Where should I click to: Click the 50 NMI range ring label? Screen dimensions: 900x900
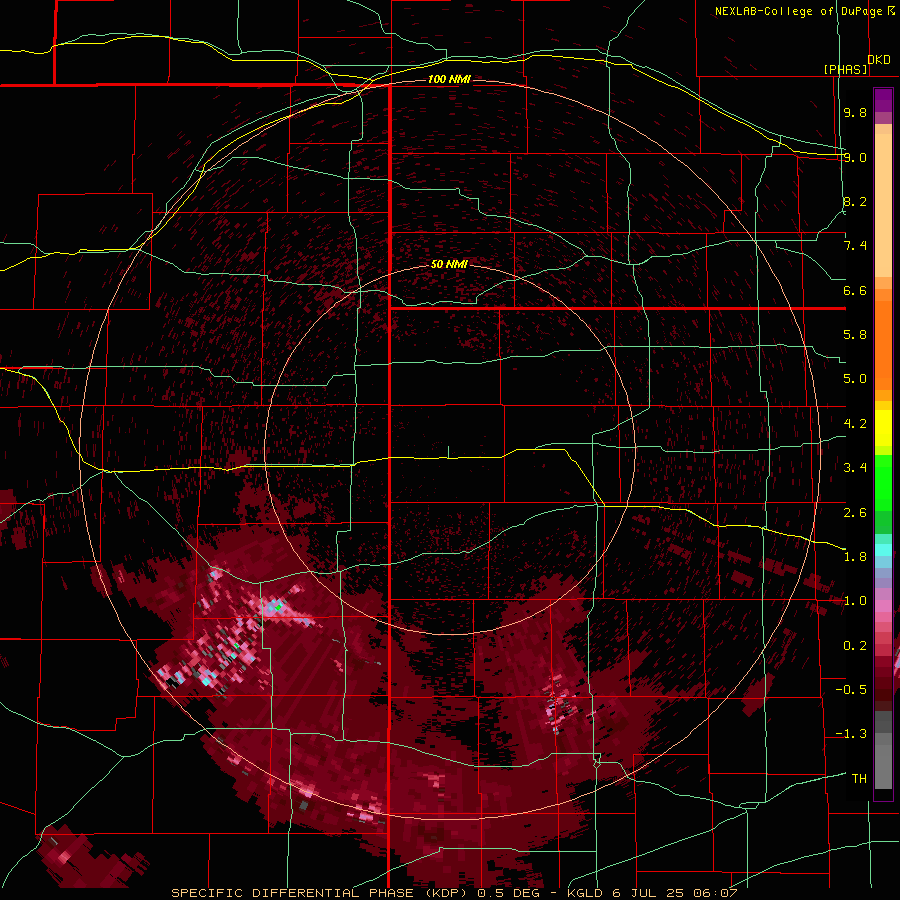click(x=449, y=264)
